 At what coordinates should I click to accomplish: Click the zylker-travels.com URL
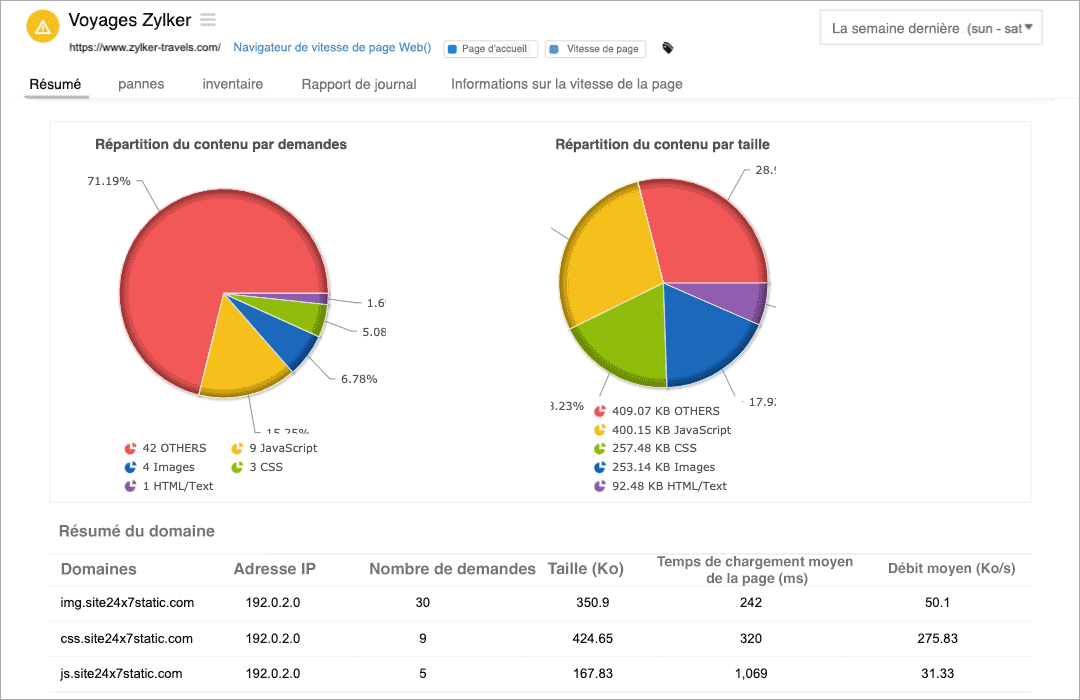(x=144, y=46)
